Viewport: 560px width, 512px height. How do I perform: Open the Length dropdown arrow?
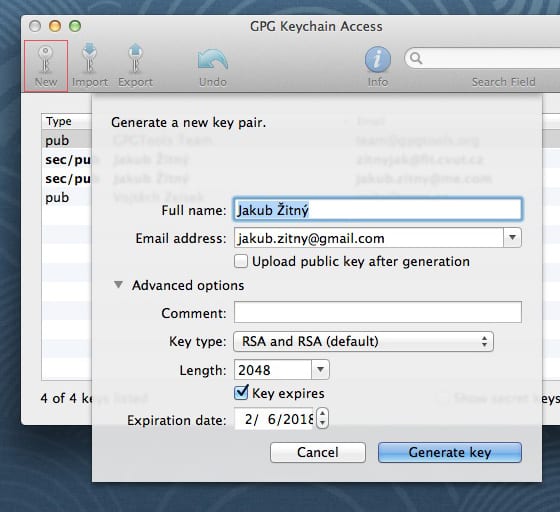(x=320, y=370)
